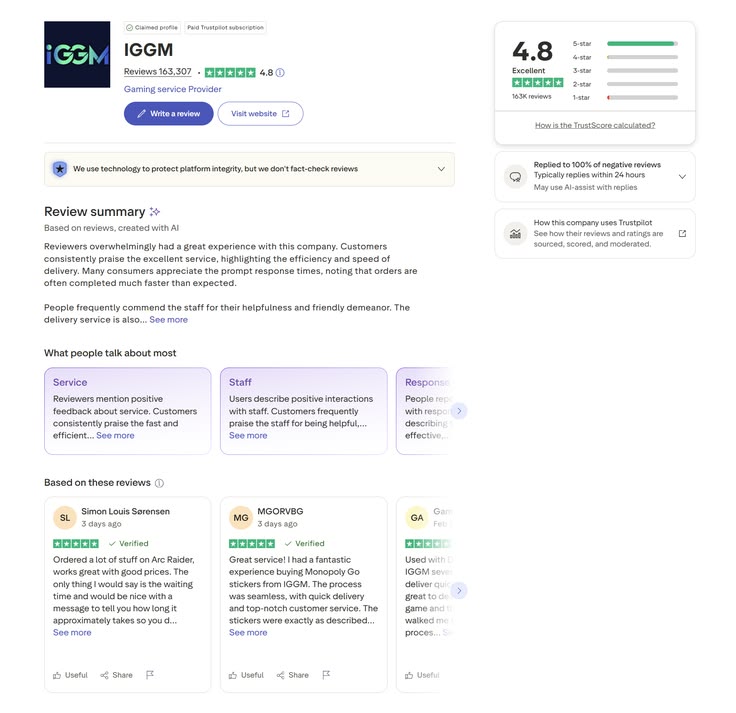The height and width of the screenshot is (713, 736).
Task: Open How is the TrustScore calculated link
Action: pyautogui.click(x=595, y=125)
